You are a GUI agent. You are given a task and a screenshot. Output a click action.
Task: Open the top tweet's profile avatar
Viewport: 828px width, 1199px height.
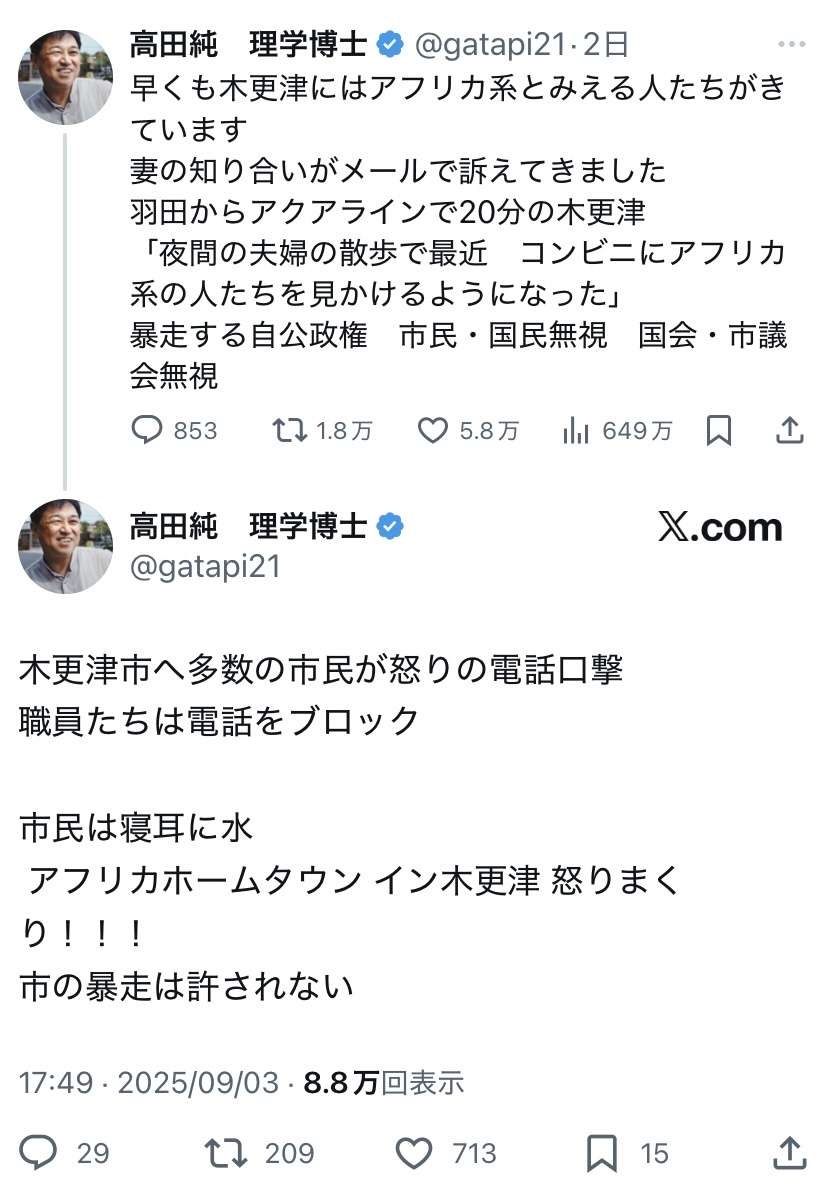click(x=66, y=77)
